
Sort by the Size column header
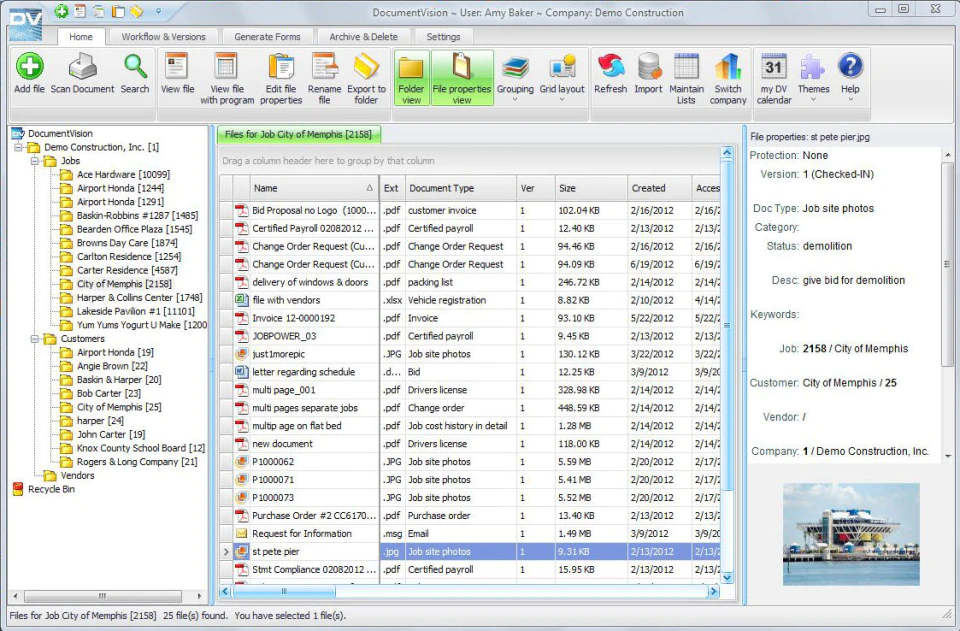tap(591, 189)
